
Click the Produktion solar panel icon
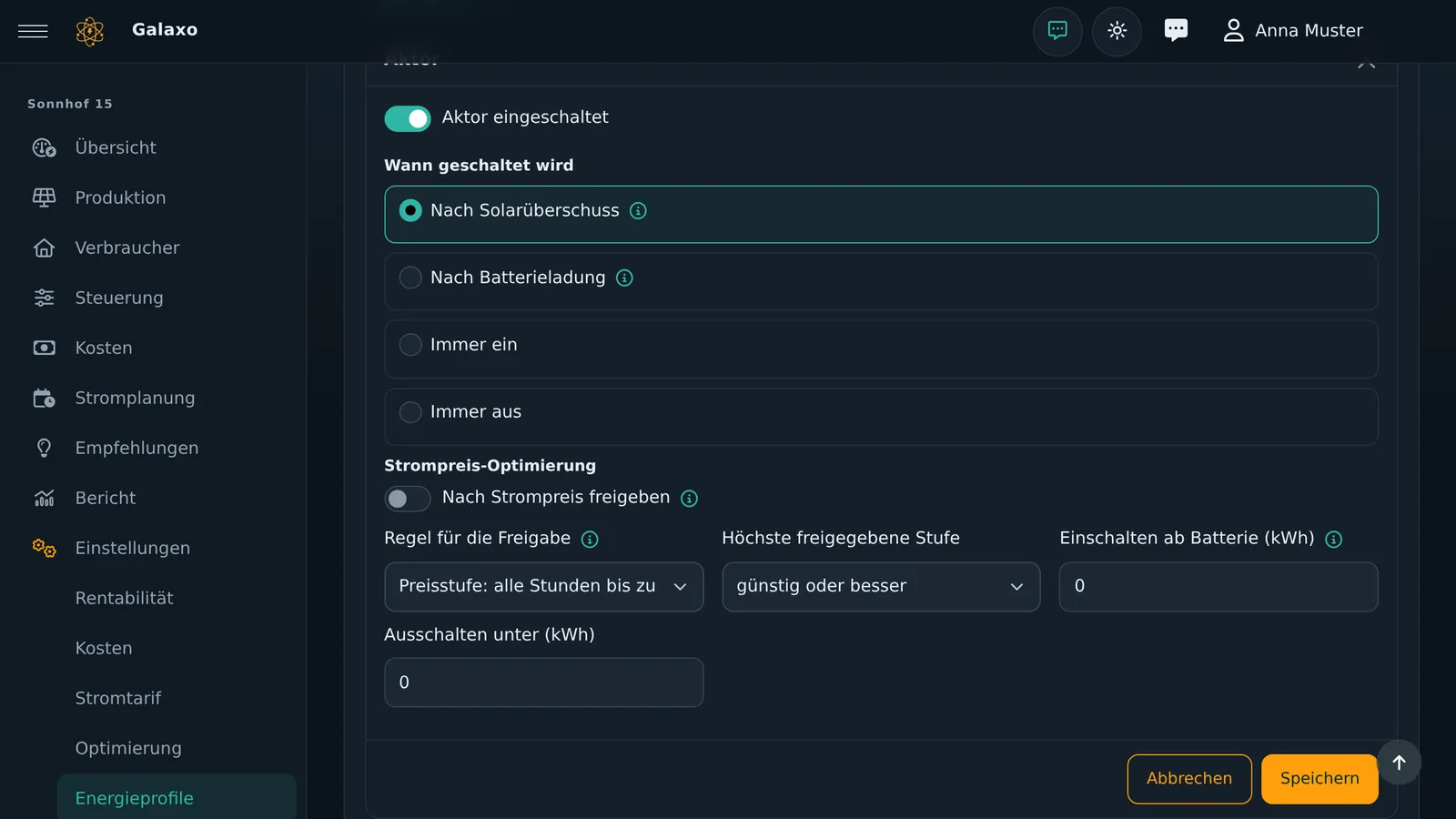point(44,197)
